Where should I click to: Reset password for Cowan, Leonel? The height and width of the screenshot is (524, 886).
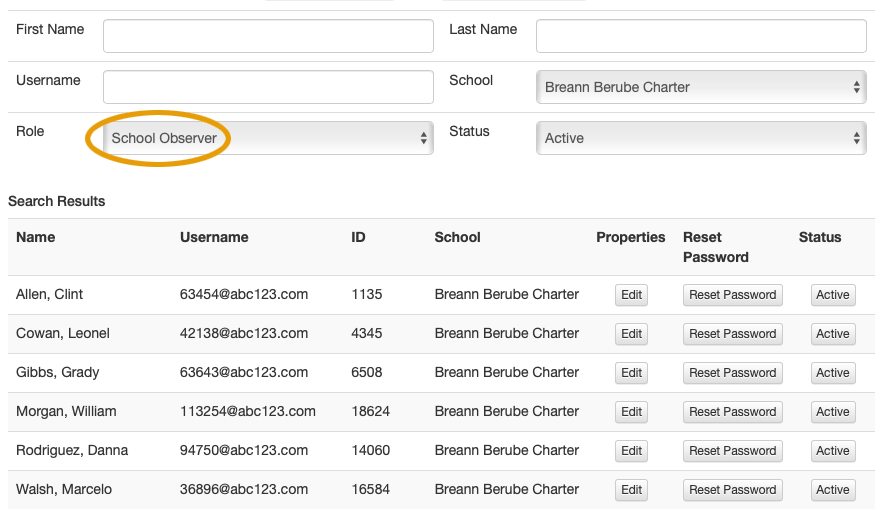pyautogui.click(x=733, y=334)
